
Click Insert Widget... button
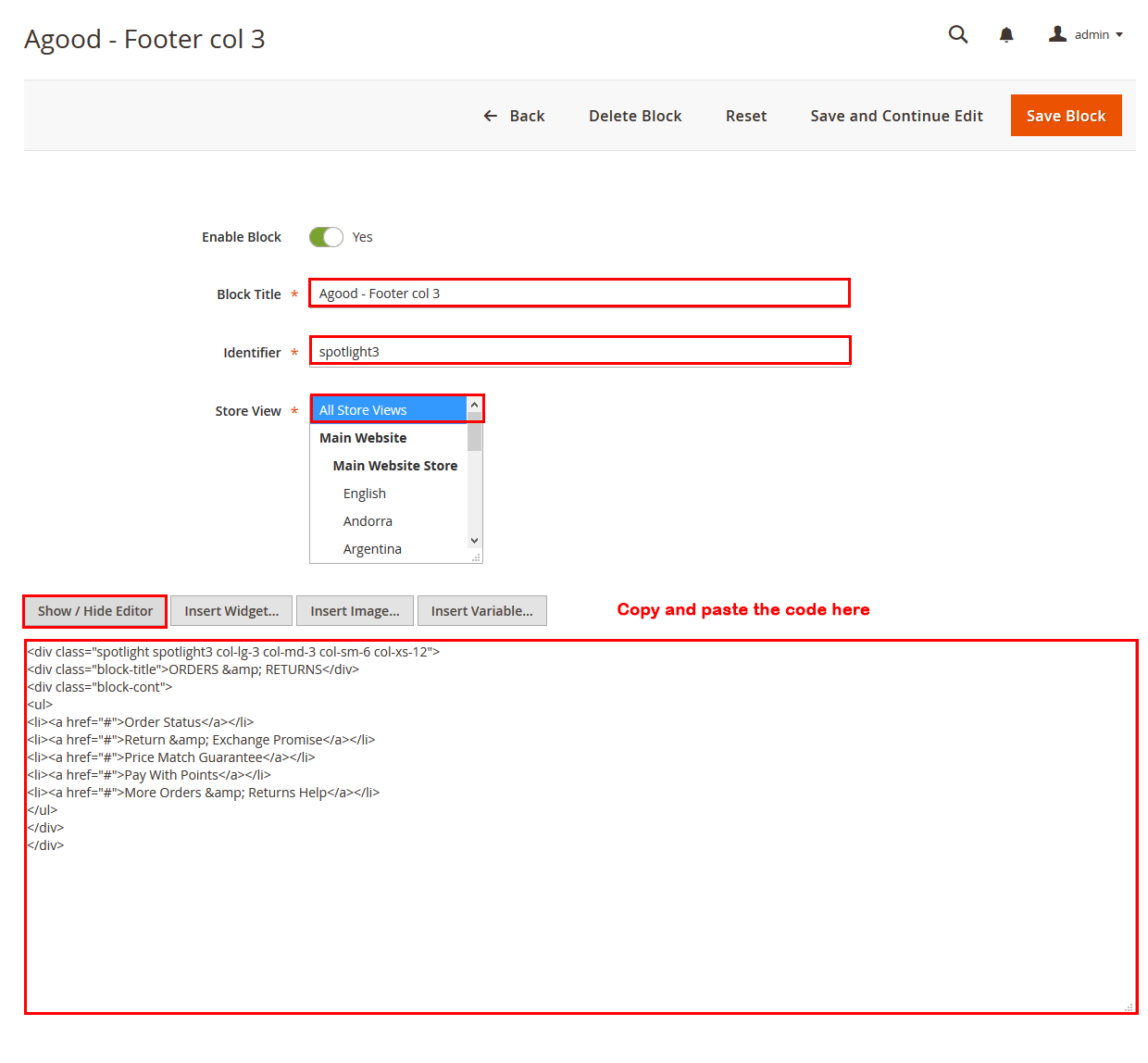pyautogui.click(x=231, y=611)
